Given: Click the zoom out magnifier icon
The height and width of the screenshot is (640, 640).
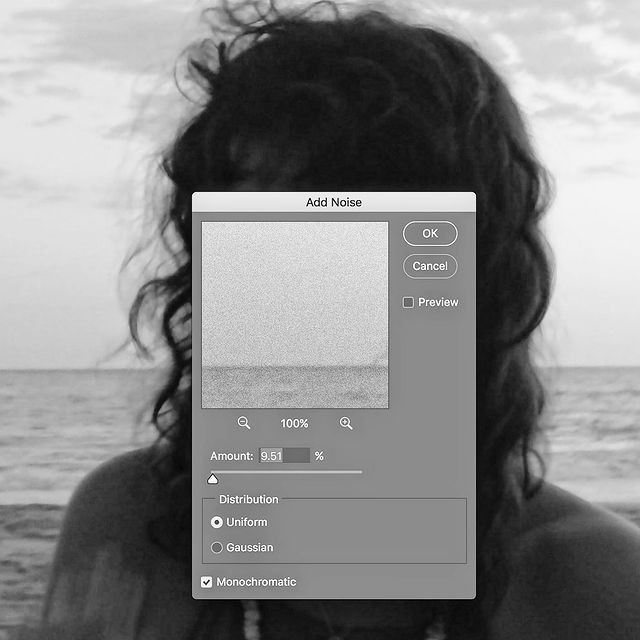Looking at the screenshot, I should coord(244,423).
